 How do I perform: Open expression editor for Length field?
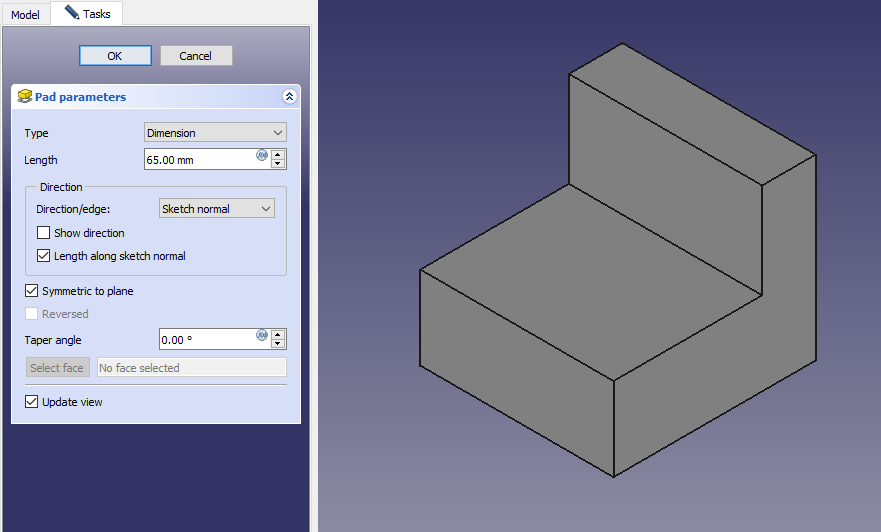click(262, 155)
